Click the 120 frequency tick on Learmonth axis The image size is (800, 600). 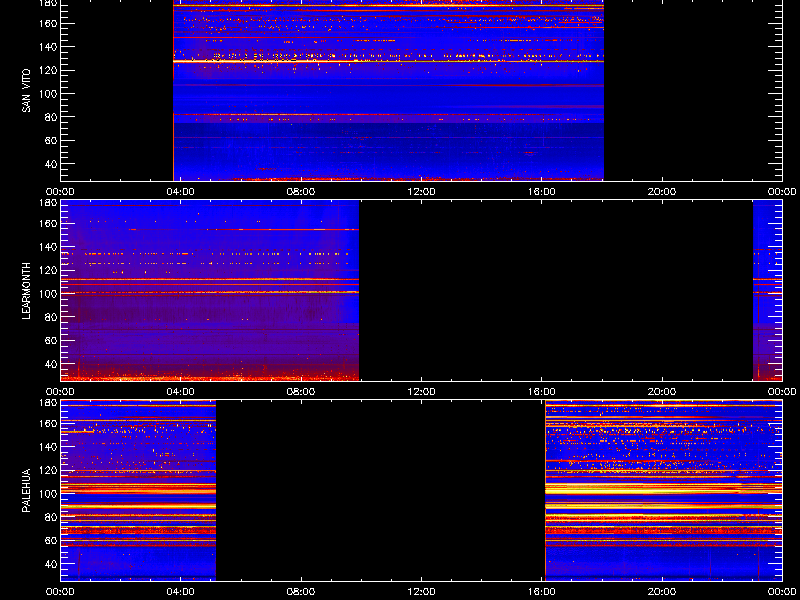(x=49, y=270)
